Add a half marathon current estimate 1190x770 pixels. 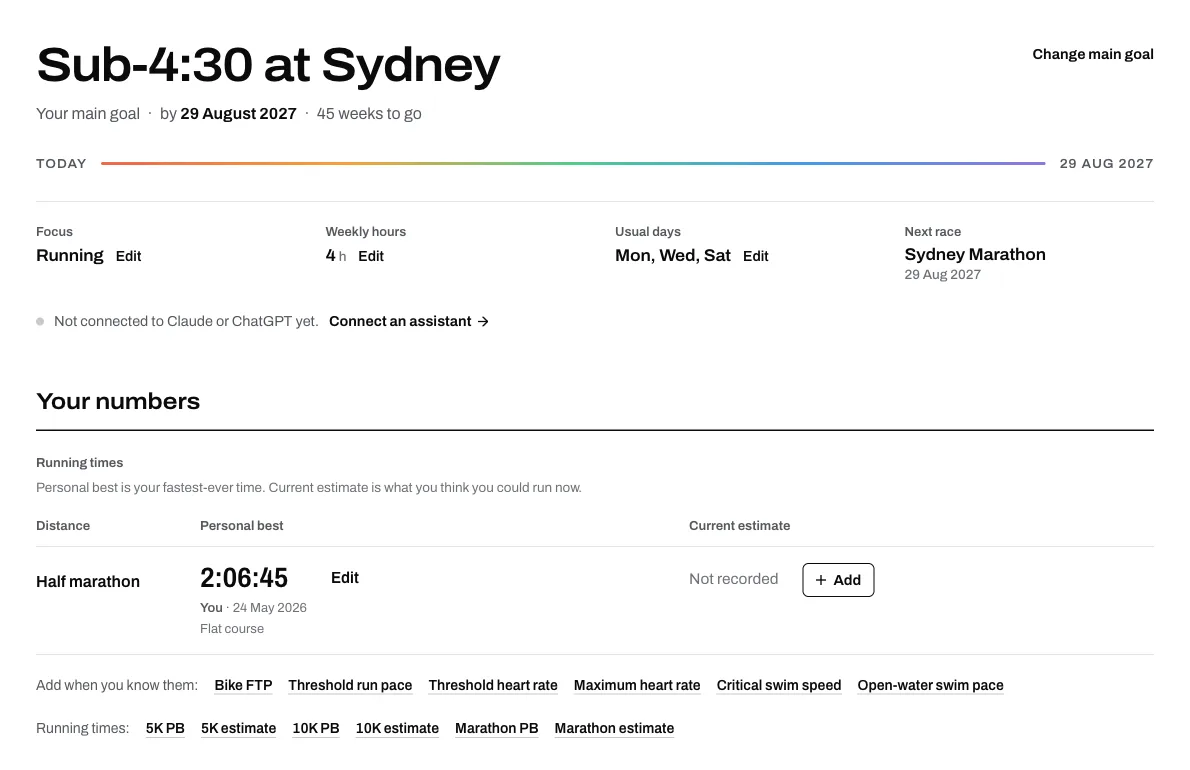tap(838, 580)
